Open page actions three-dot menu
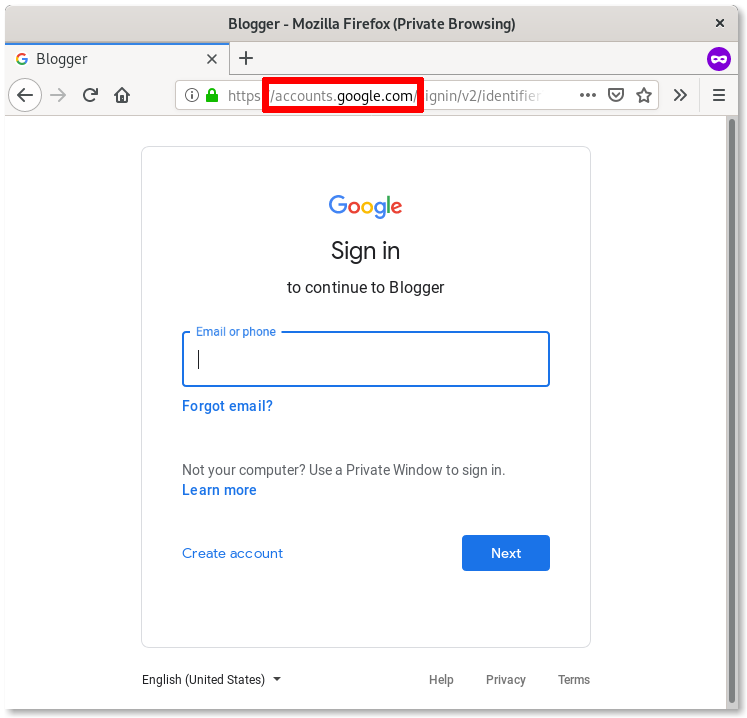747x718 pixels. point(588,95)
